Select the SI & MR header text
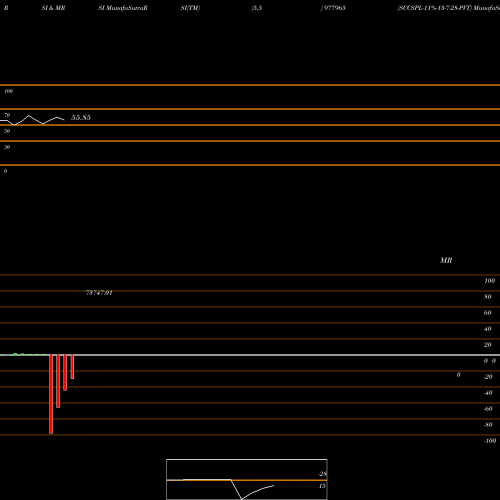Viewport: 500px width, 500px height. tap(53, 8)
